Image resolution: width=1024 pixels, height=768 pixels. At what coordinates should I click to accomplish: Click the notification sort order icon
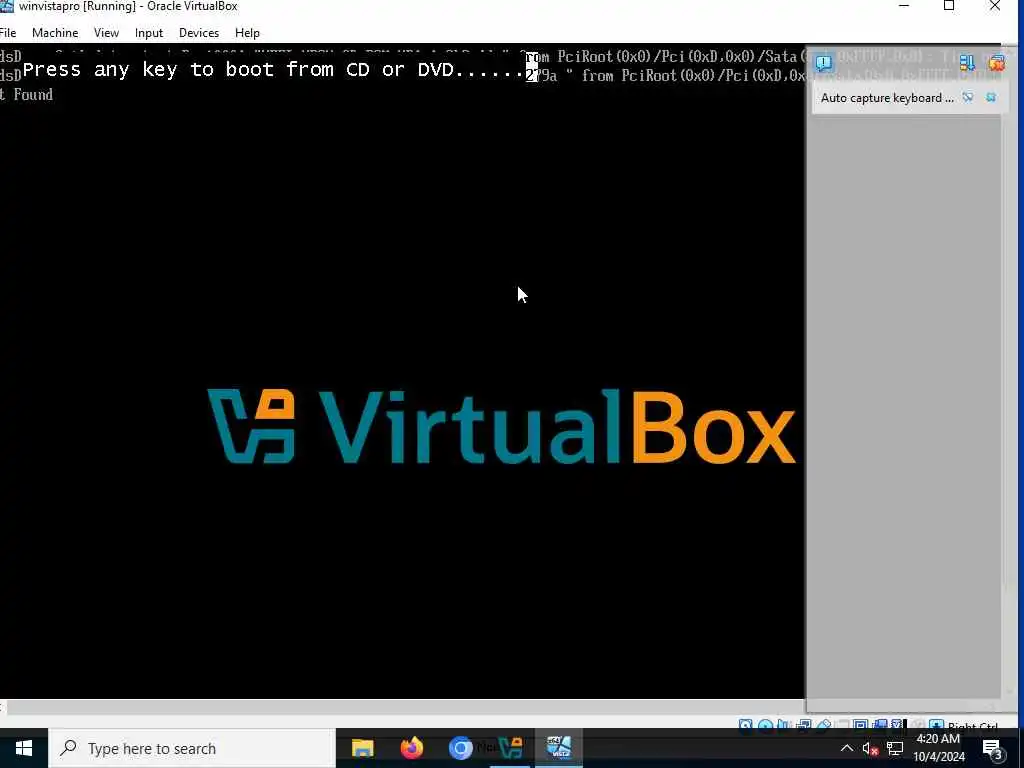coord(967,63)
